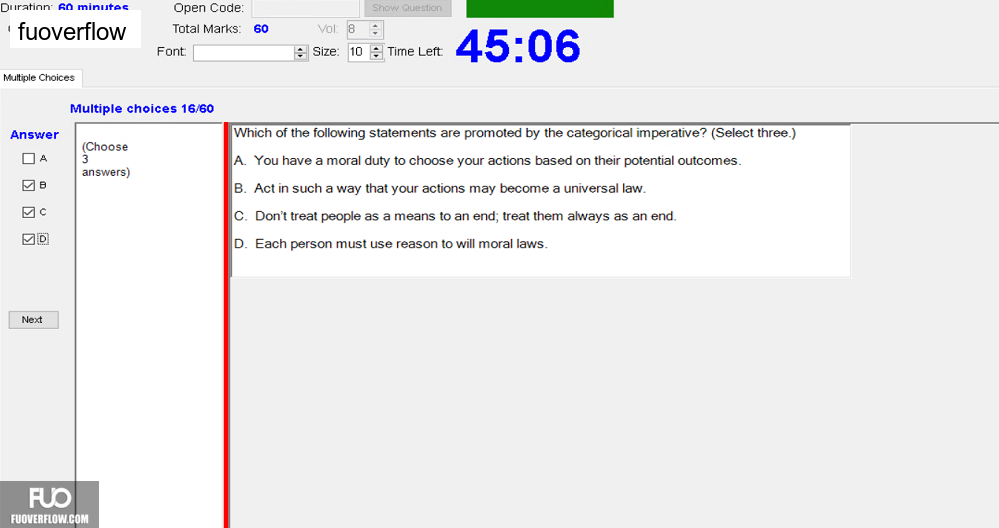Step Font selector down arrow

coord(301,56)
